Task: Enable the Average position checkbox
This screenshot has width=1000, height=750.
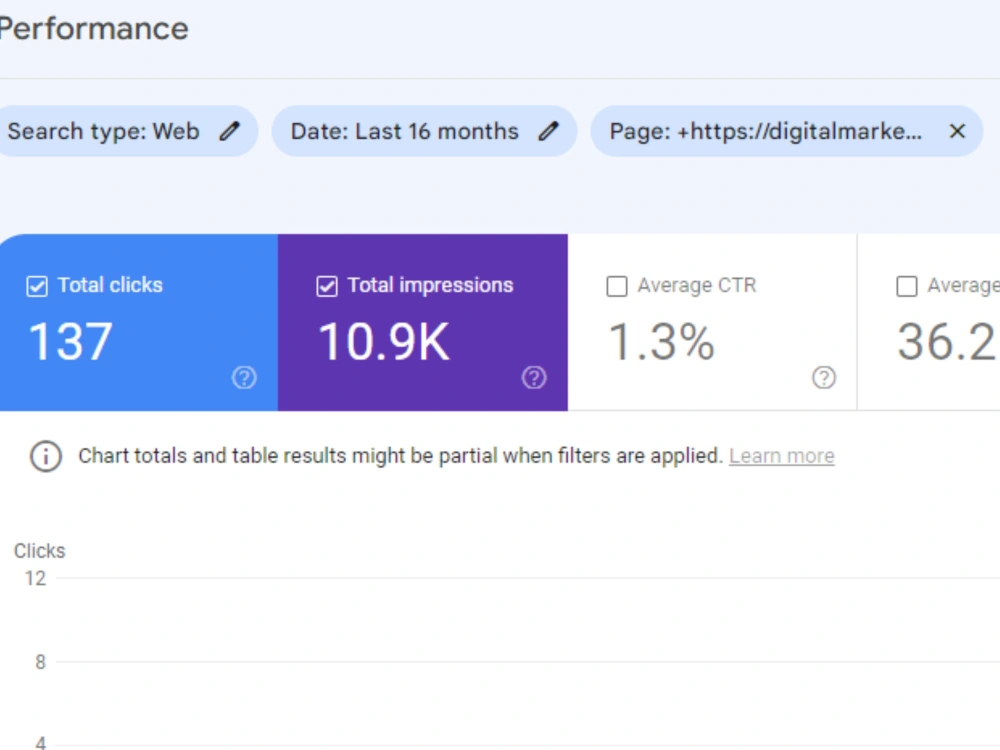Action: pos(907,286)
